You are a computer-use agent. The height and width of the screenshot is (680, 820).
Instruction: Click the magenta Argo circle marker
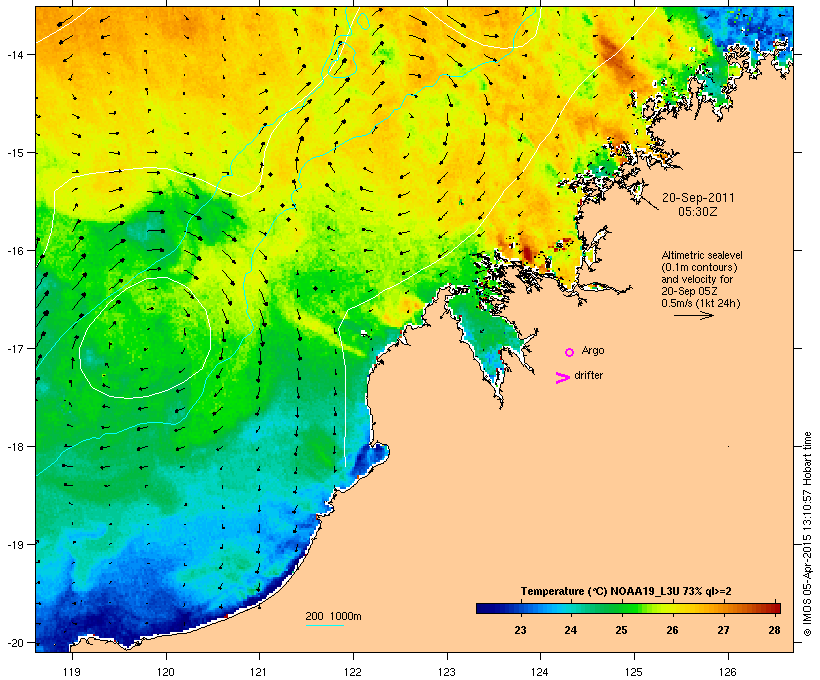pyautogui.click(x=570, y=353)
